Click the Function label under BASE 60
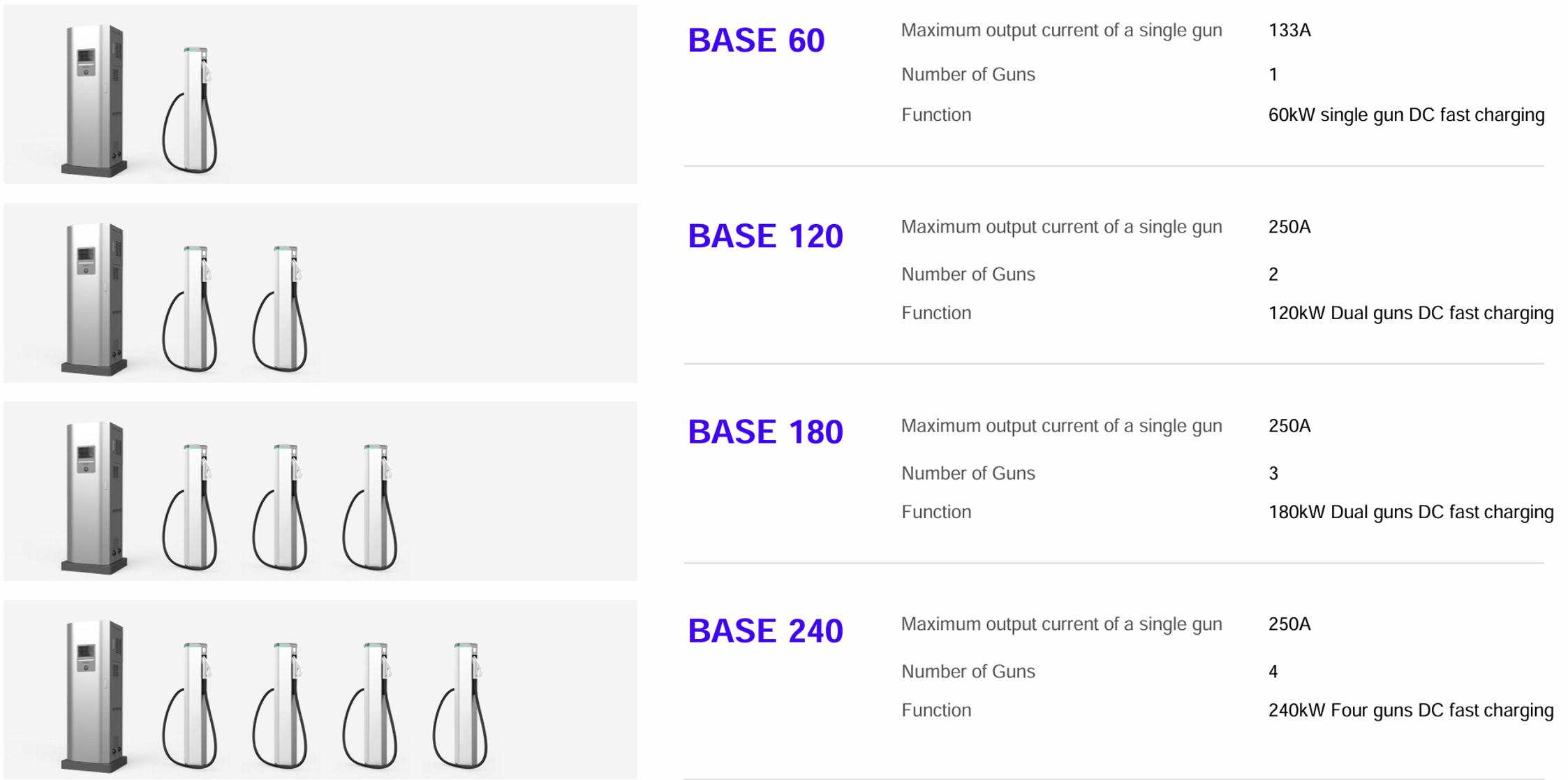 pos(936,115)
